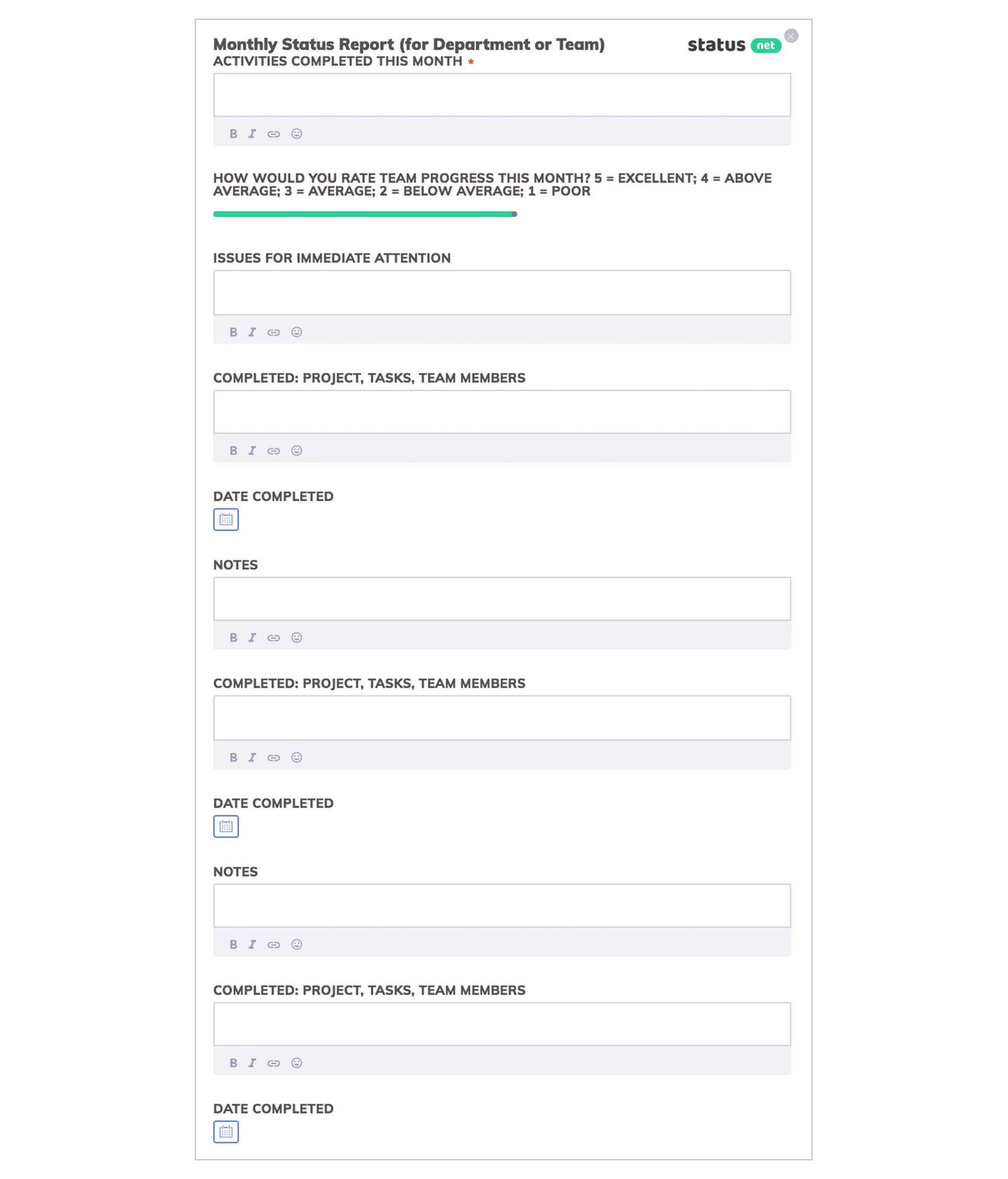The height and width of the screenshot is (1179, 1008).
Task: Click the Link icon in Completed Projects section
Action: pos(274,450)
